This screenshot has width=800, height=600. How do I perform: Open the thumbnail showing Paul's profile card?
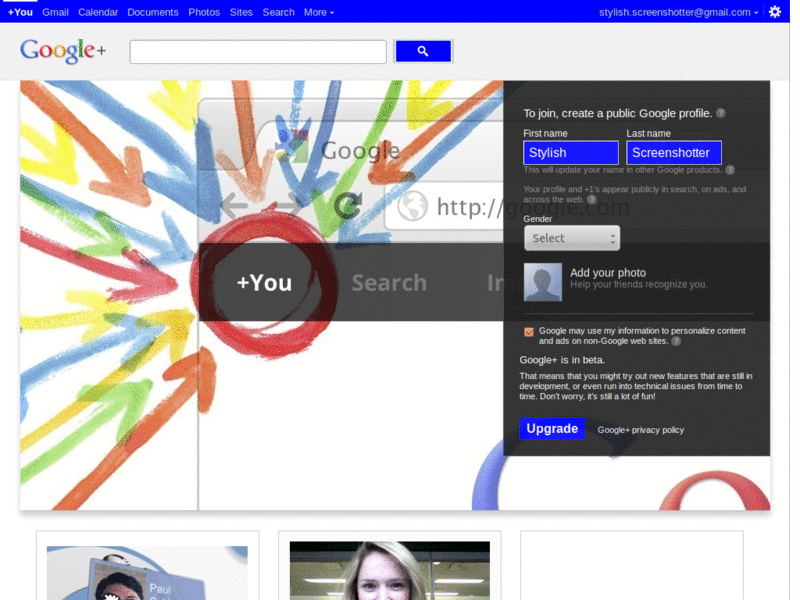[147, 572]
